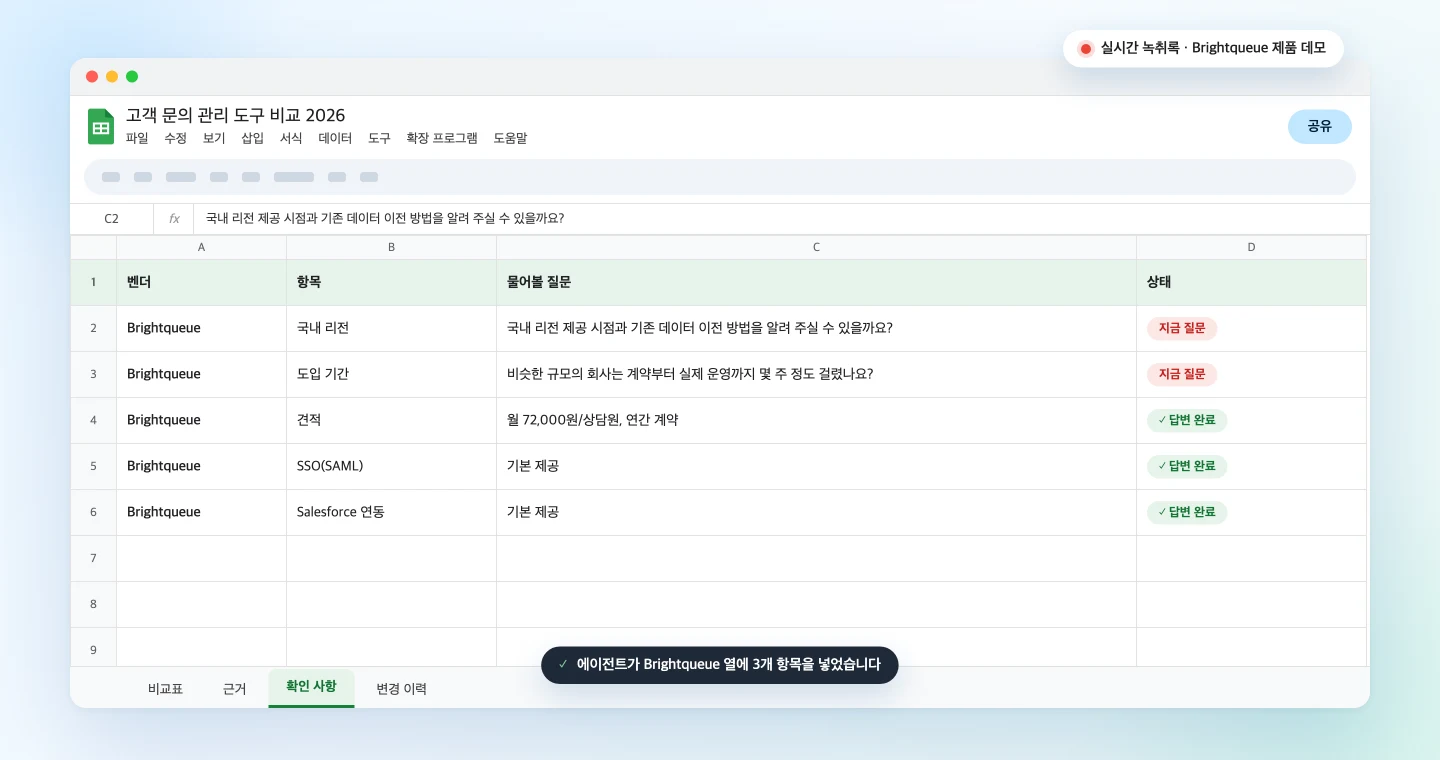This screenshot has height=760, width=1440.
Task: Click the spreadsheet select-all corner box
Action: [94, 247]
